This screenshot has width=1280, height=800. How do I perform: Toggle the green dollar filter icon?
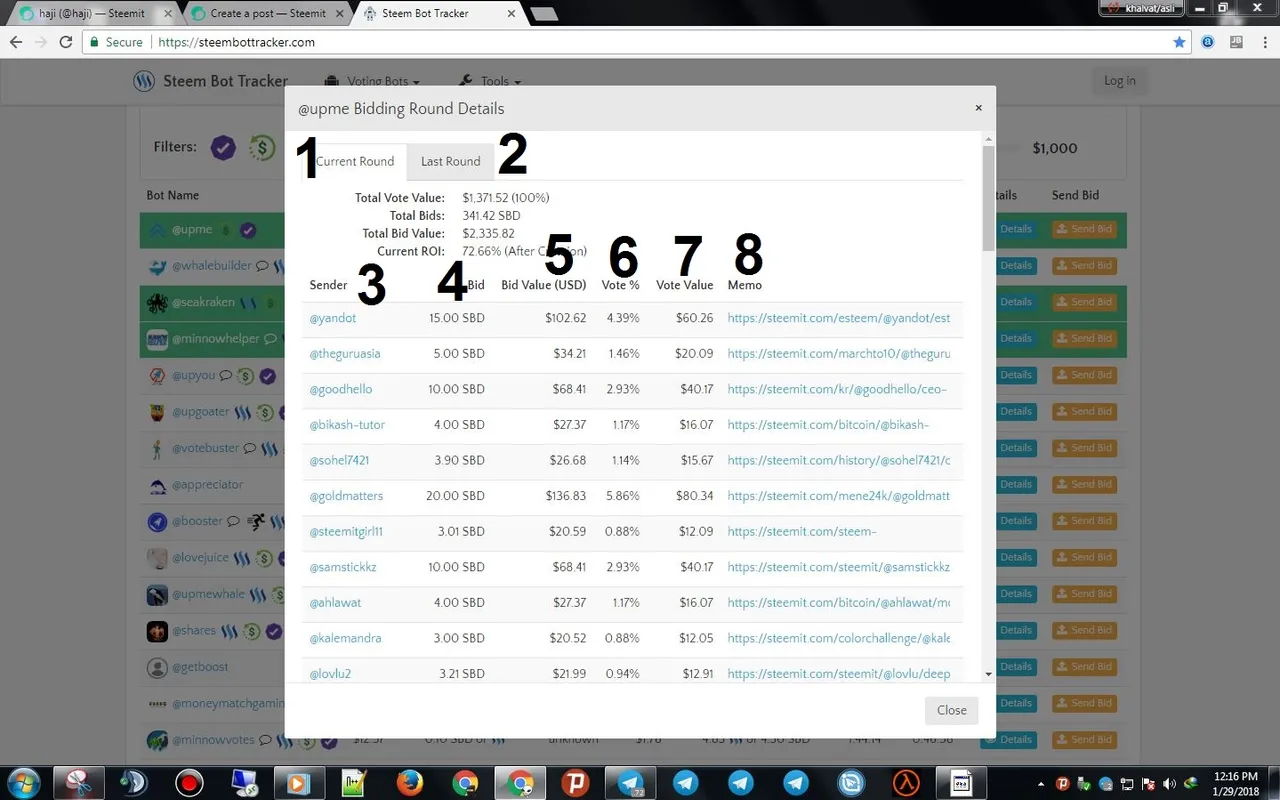click(262, 148)
